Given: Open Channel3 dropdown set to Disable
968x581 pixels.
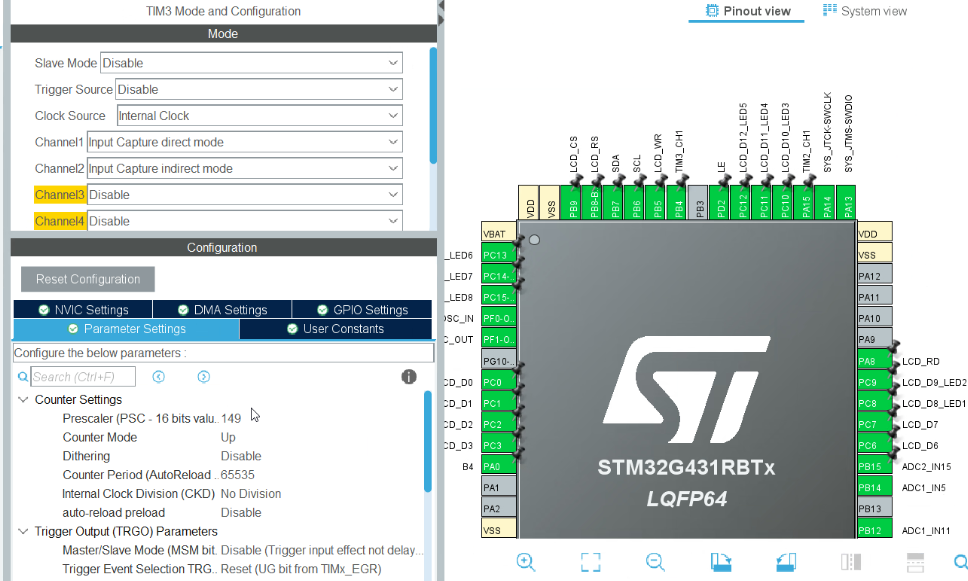Looking at the screenshot, I should pos(244,195).
